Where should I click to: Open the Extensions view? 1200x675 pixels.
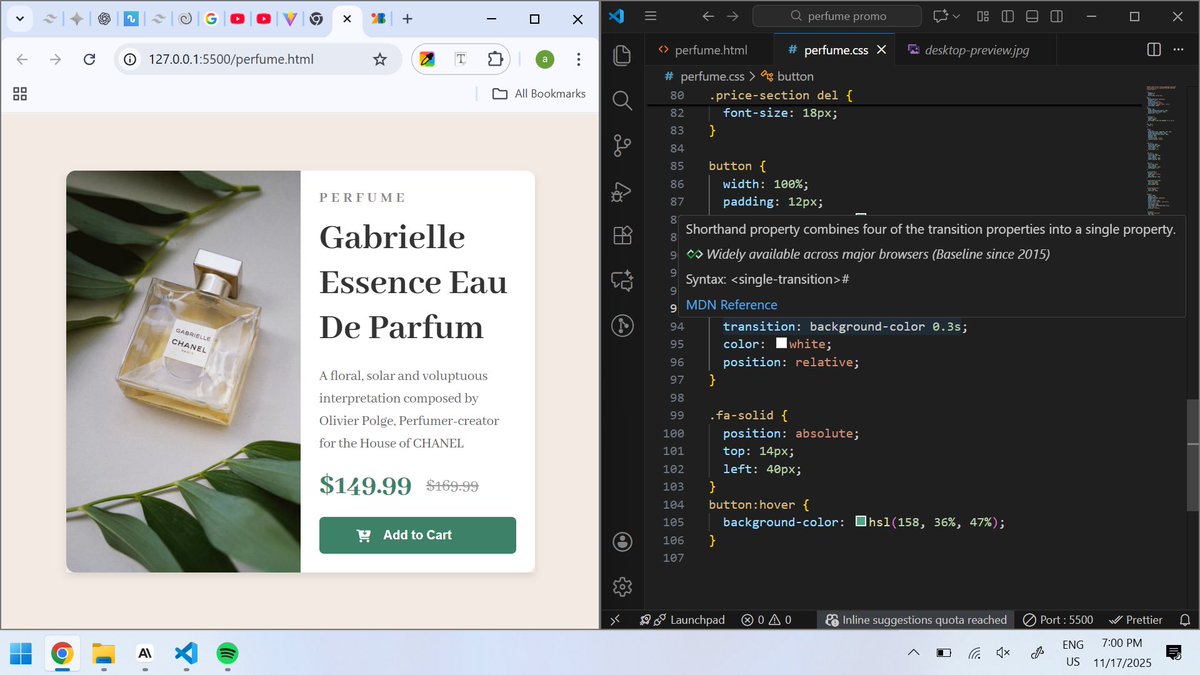click(622, 236)
